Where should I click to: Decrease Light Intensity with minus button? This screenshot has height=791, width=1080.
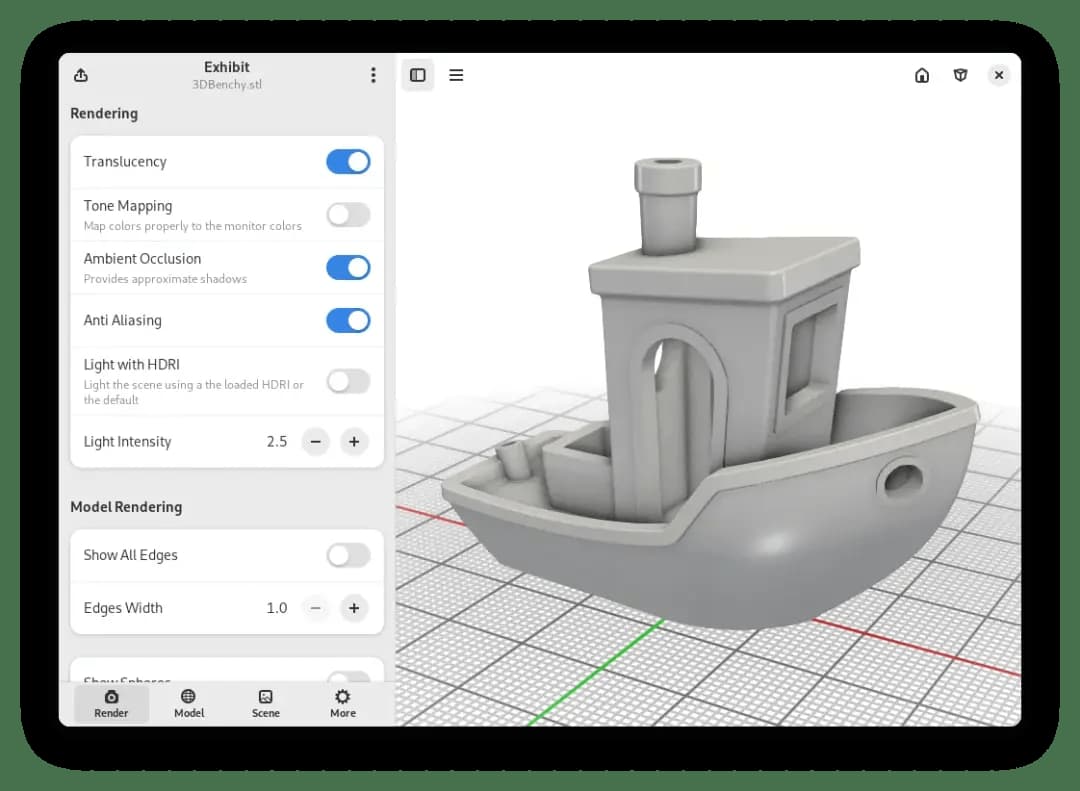315,442
